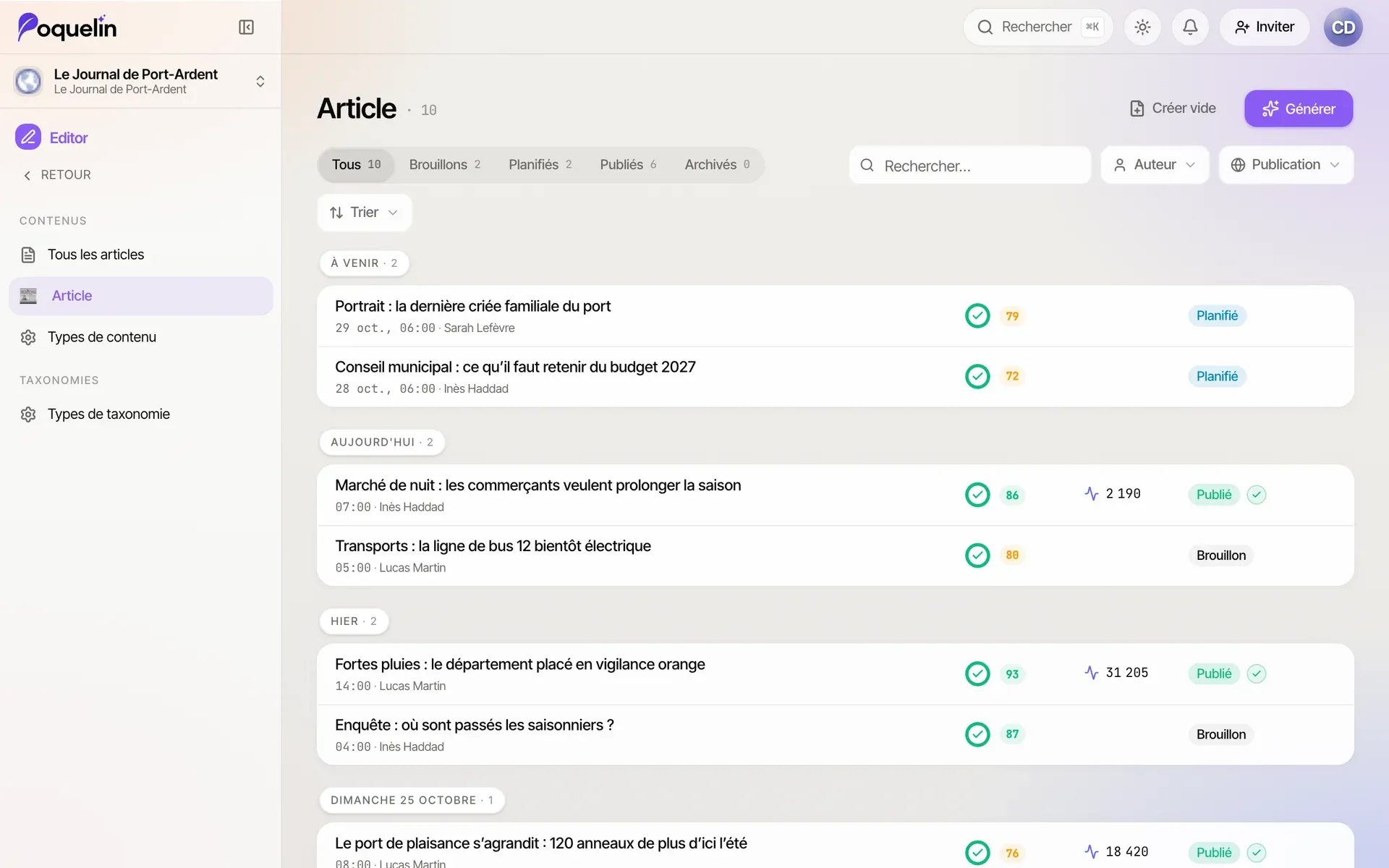Open notifications bell

coord(1190,27)
